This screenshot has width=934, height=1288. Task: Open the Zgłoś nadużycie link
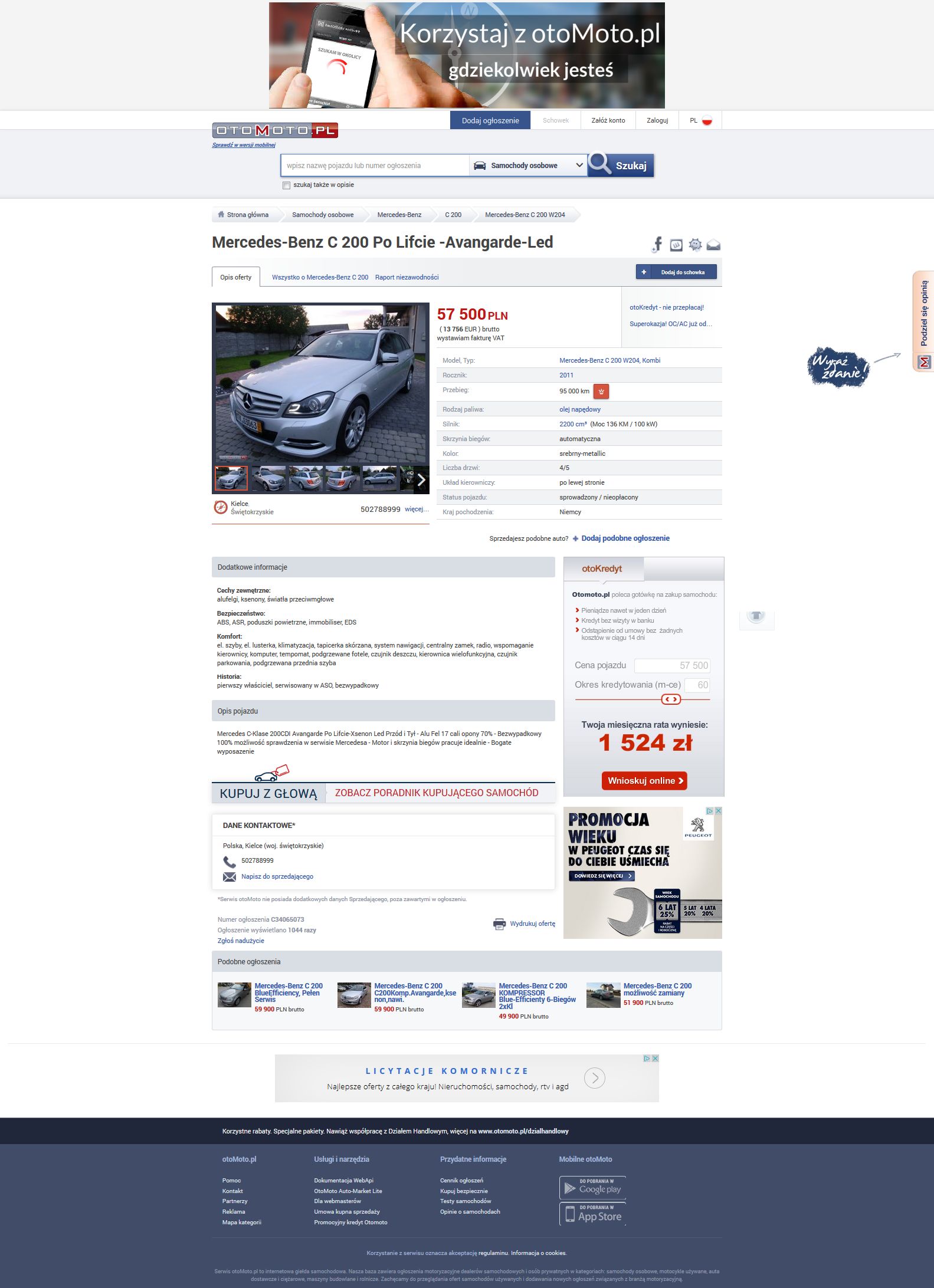click(x=241, y=941)
